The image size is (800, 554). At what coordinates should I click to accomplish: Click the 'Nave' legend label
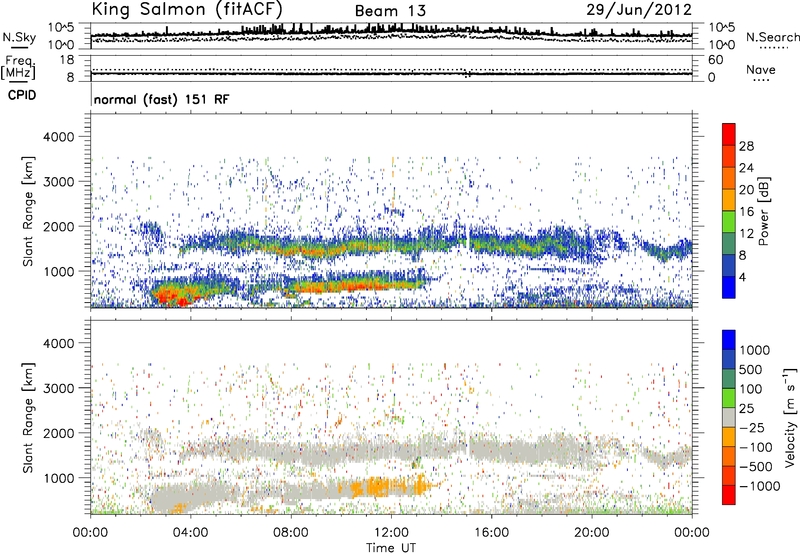click(761, 69)
